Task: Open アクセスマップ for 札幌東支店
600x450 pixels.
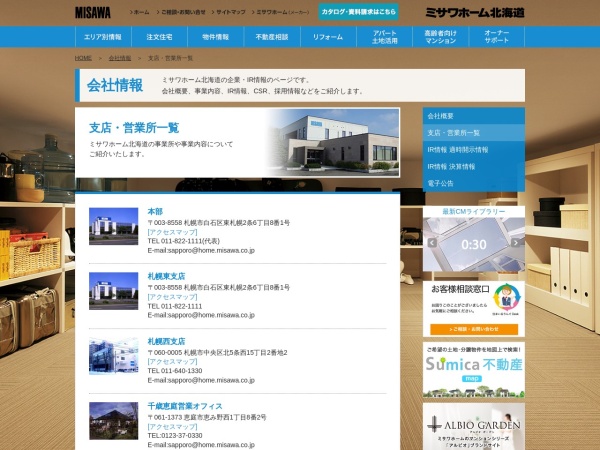Action: point(173,297)
